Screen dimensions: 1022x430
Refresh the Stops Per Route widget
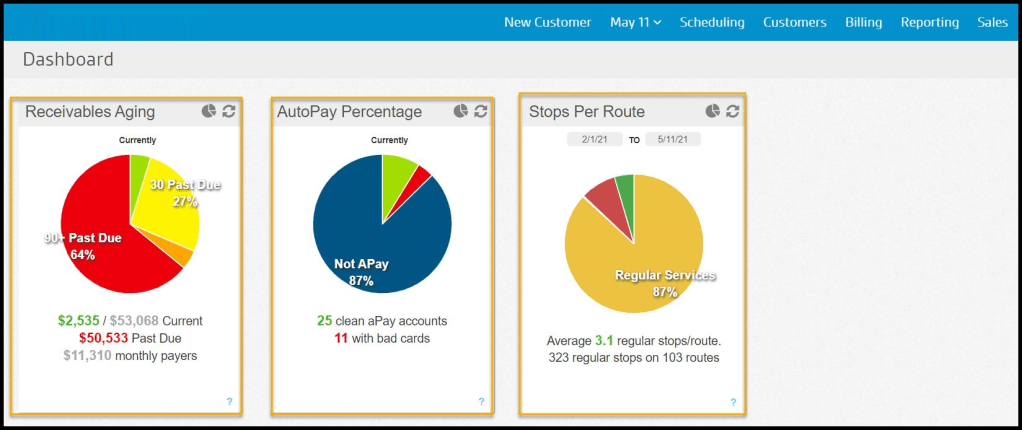pyautogui.click(x=733, y=111)
